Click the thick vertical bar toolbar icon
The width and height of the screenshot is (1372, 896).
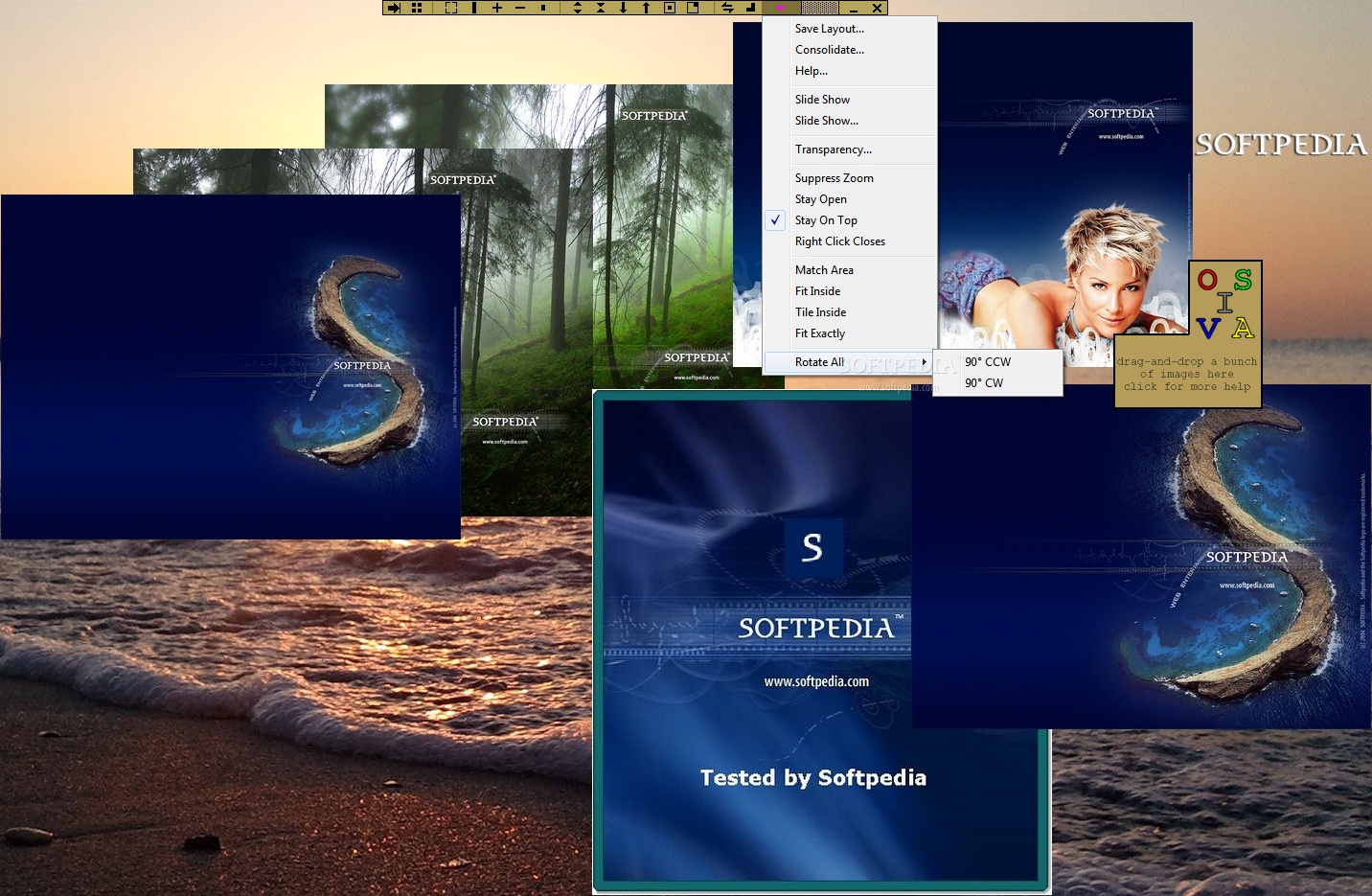pos(474,8)
